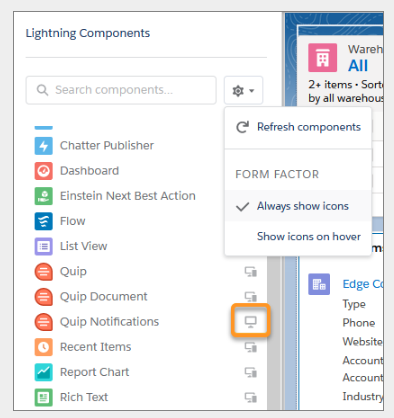394x418 pixels.
Task: Select Quip Notifications label
Action: pyautogui.click(x=109, y=322)
